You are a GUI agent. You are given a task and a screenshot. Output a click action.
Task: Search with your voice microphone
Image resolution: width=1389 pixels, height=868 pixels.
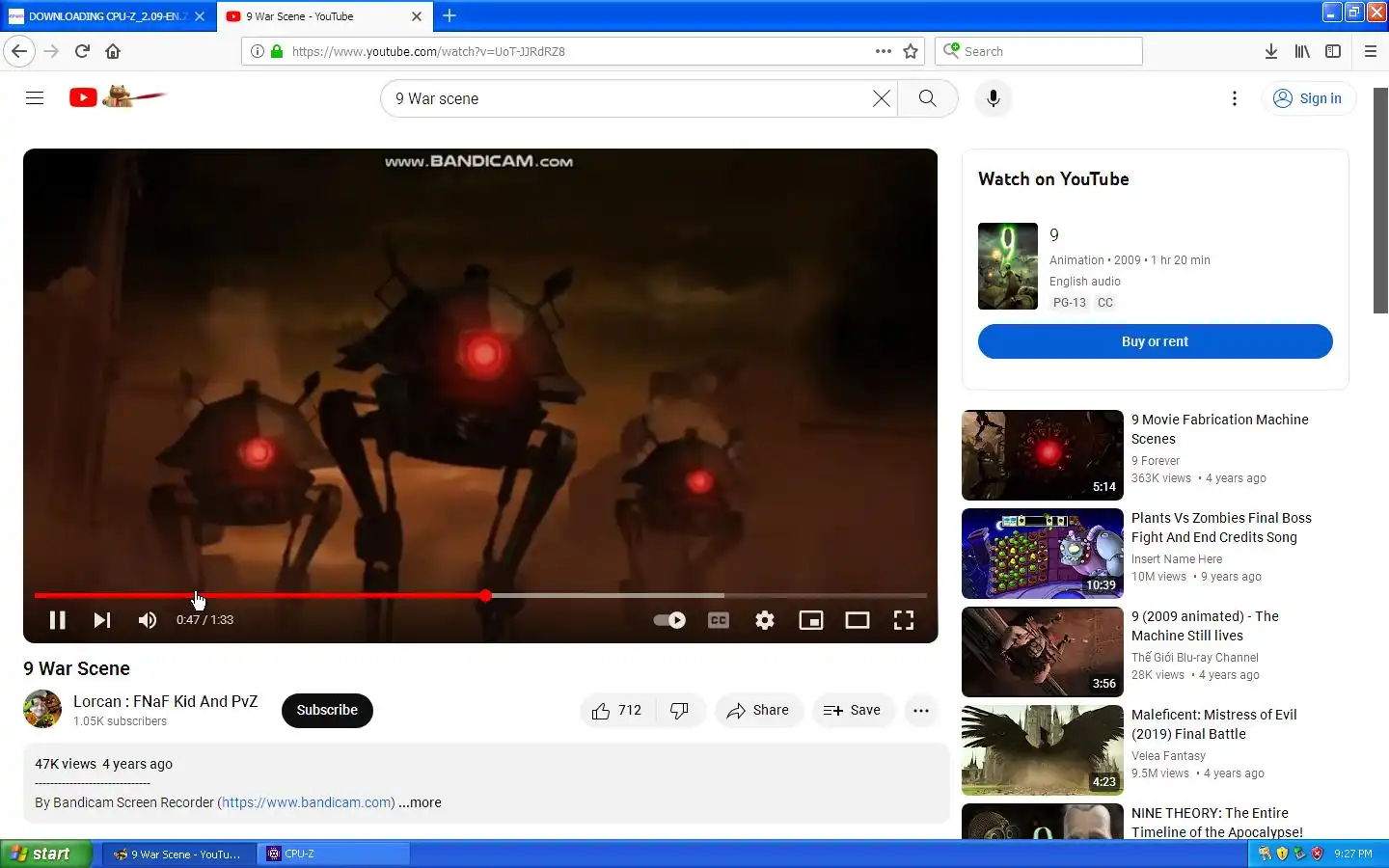994,98
